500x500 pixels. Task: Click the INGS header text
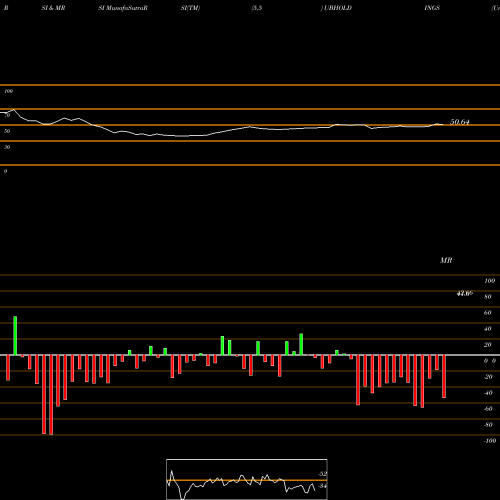pyautogui.click(x=432, y=8)
